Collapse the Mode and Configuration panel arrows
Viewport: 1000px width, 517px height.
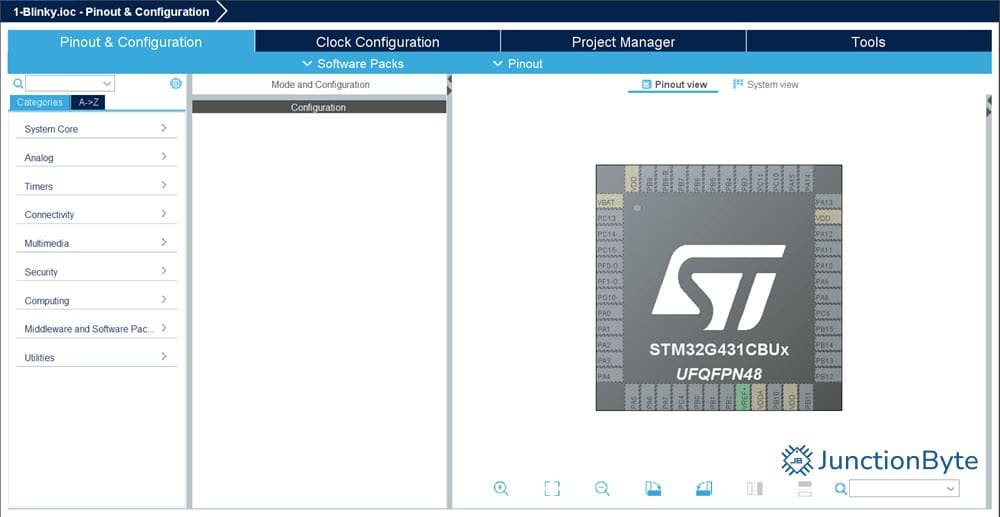[449, 85]
